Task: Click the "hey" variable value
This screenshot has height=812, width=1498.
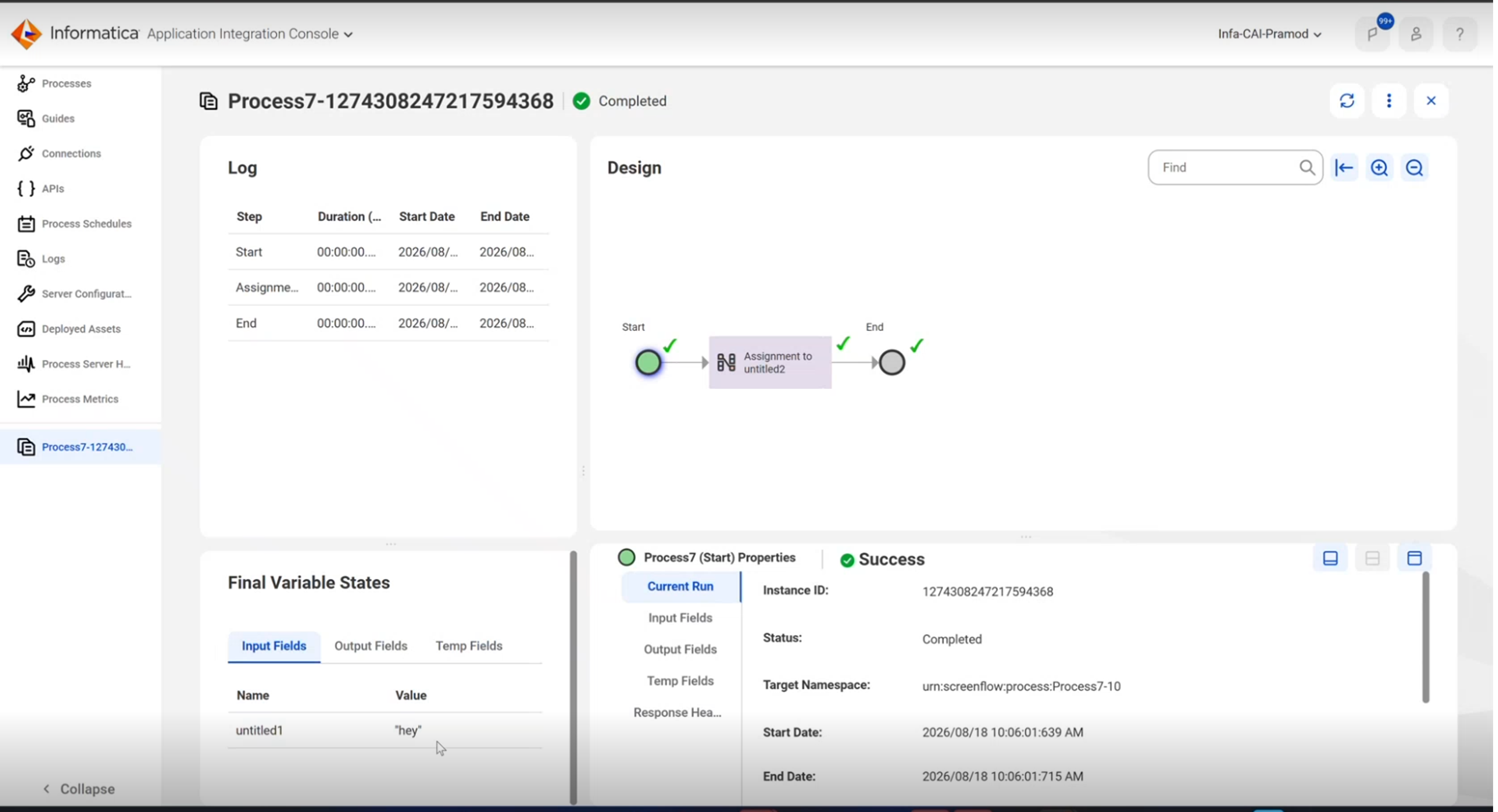Action: tap(408, 731)
